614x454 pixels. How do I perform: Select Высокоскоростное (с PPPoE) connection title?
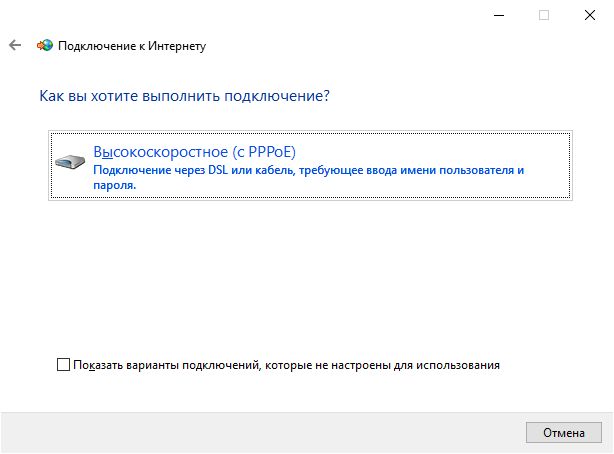coord(194,151)
